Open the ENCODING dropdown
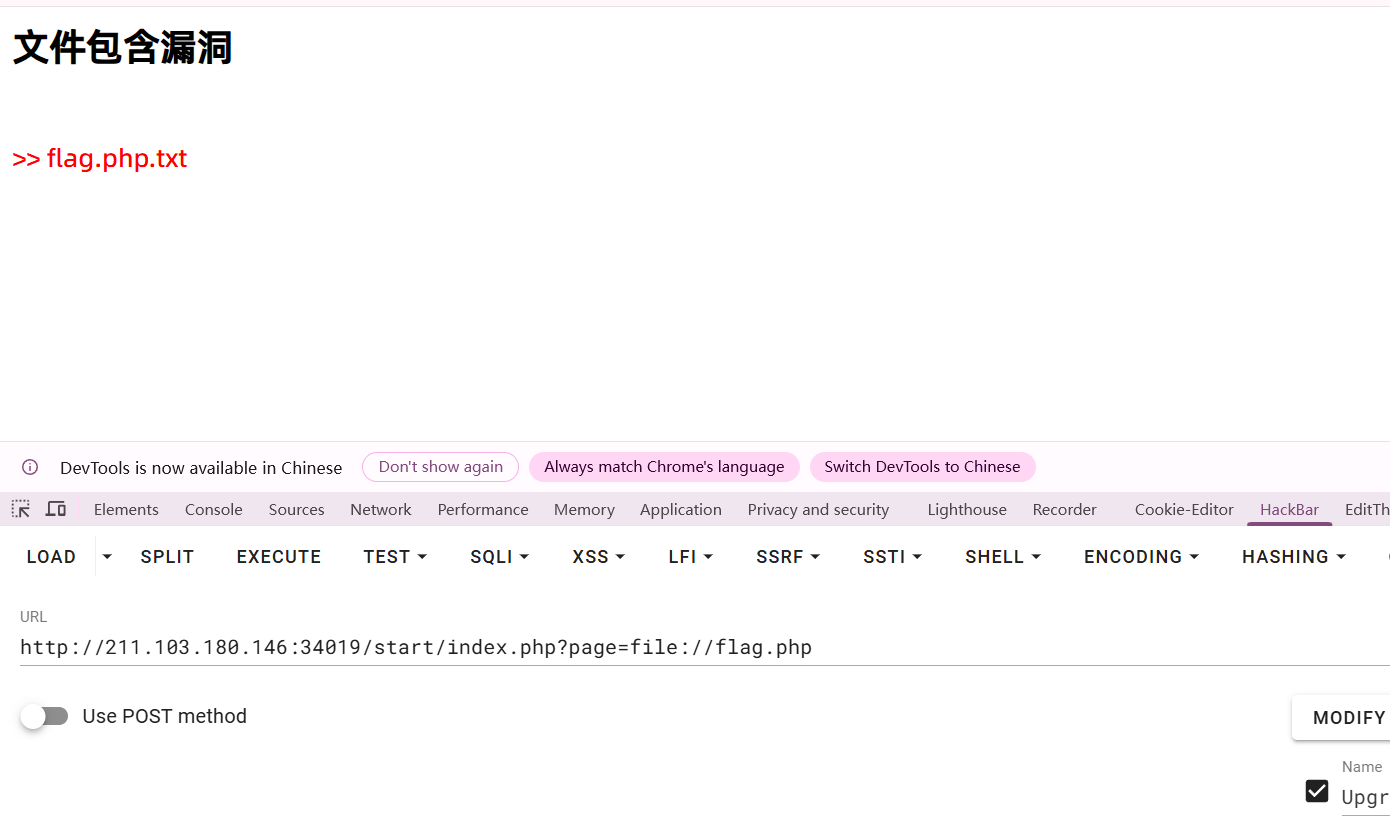The width and height of the screenshot is (1390, 834). pos(1140,557)
